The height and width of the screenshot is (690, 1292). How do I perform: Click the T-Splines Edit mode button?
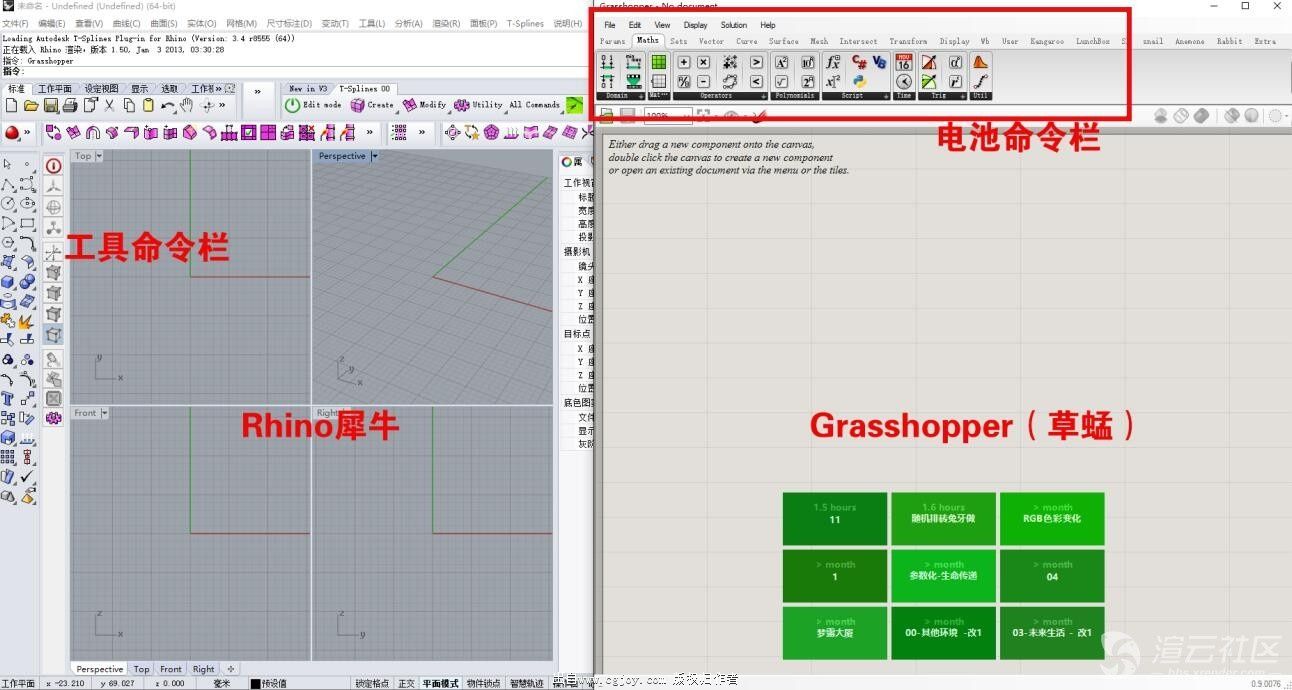click(313, 105)
